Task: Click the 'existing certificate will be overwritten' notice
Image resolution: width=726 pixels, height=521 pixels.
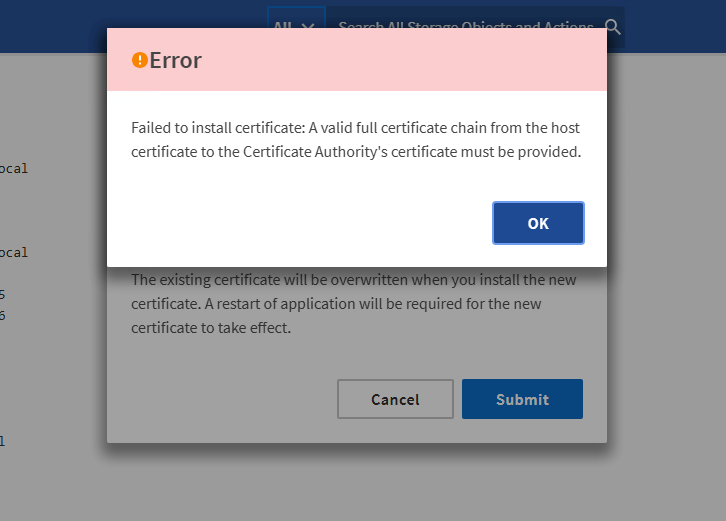Action: coord(355,280)
